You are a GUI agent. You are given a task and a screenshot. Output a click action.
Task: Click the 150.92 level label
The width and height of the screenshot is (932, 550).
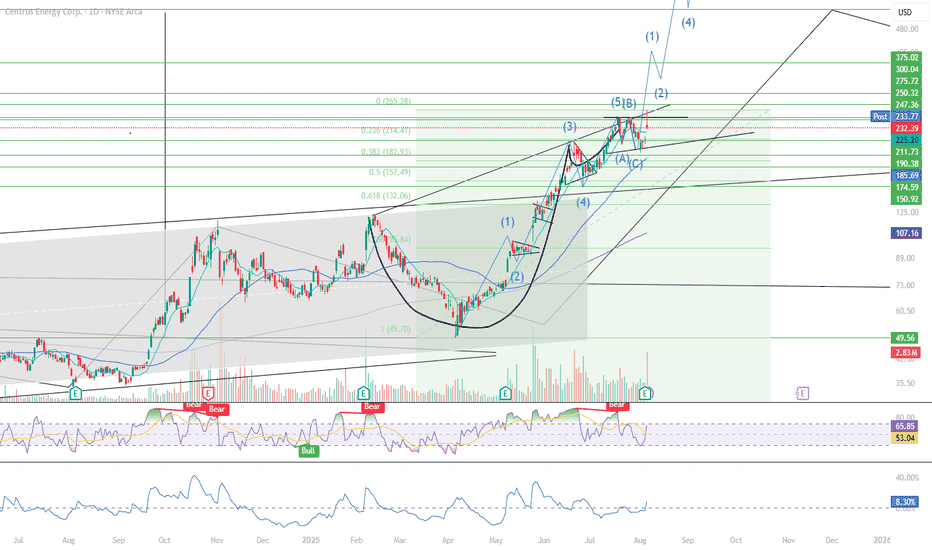tap(906, 200)
